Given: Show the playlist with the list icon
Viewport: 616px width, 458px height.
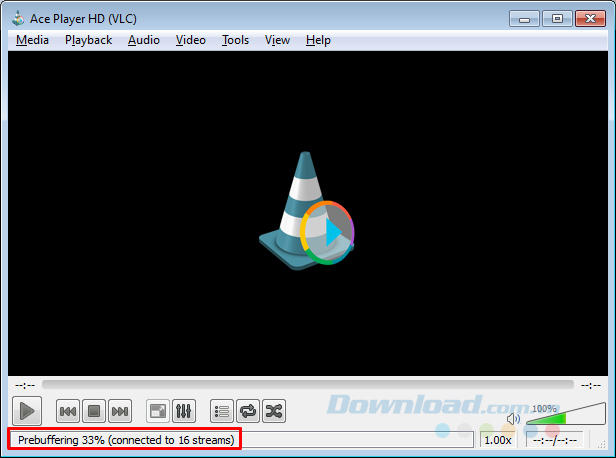Looking at the screenshot, I should pyautogui.click(x=222, y=411).
